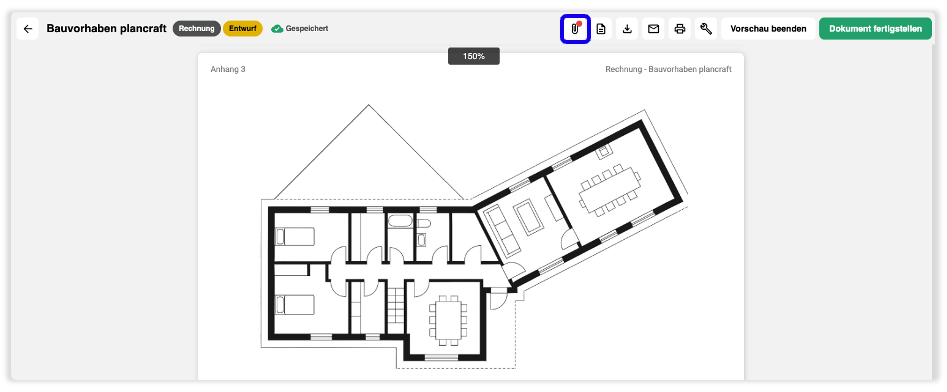Viewport: 947px width, 392px height.
Task: Open settings with the wrench icon
Action: (x=706, y=29)
